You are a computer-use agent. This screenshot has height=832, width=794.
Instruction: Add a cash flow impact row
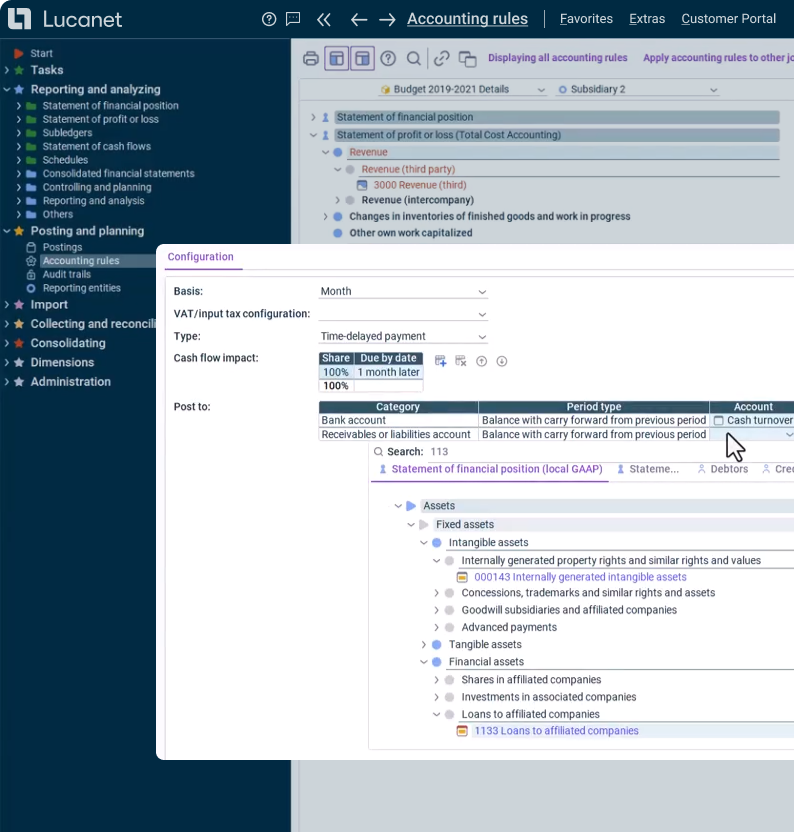pyautogui.click(x=441, y=361)
